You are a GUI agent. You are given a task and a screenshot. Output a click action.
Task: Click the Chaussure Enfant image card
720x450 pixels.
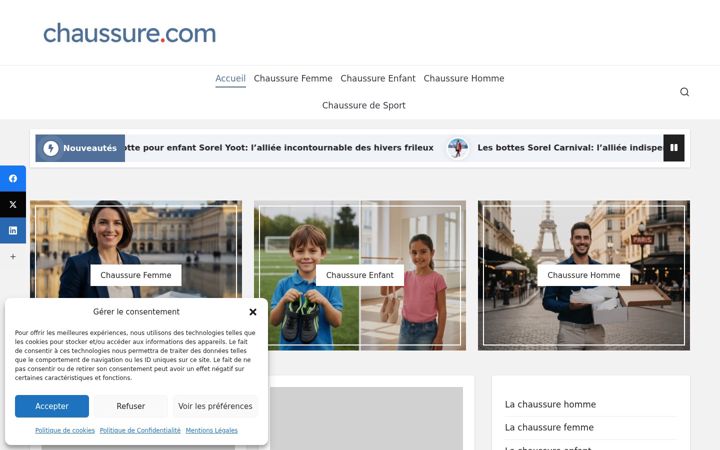point(360,275)
